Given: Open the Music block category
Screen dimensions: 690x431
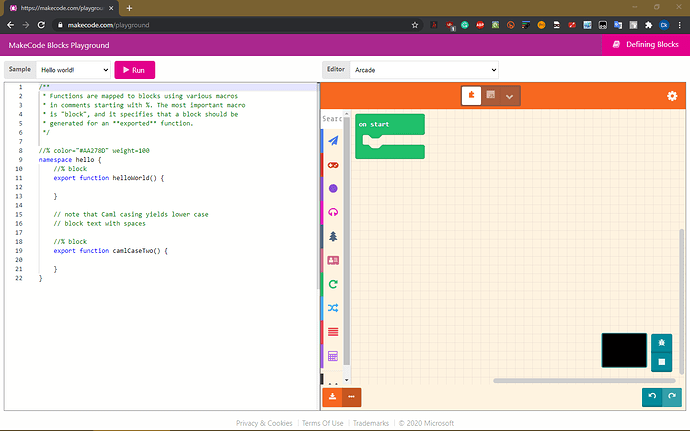Looking at the screenshot, I should point(333,212).
